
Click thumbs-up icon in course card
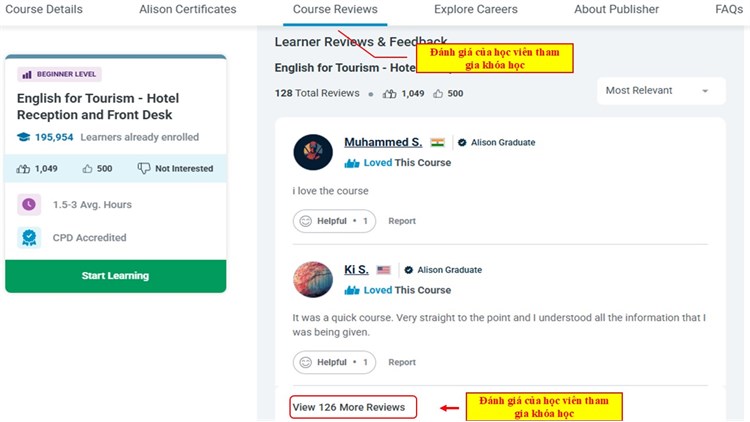tap(24, 168)
